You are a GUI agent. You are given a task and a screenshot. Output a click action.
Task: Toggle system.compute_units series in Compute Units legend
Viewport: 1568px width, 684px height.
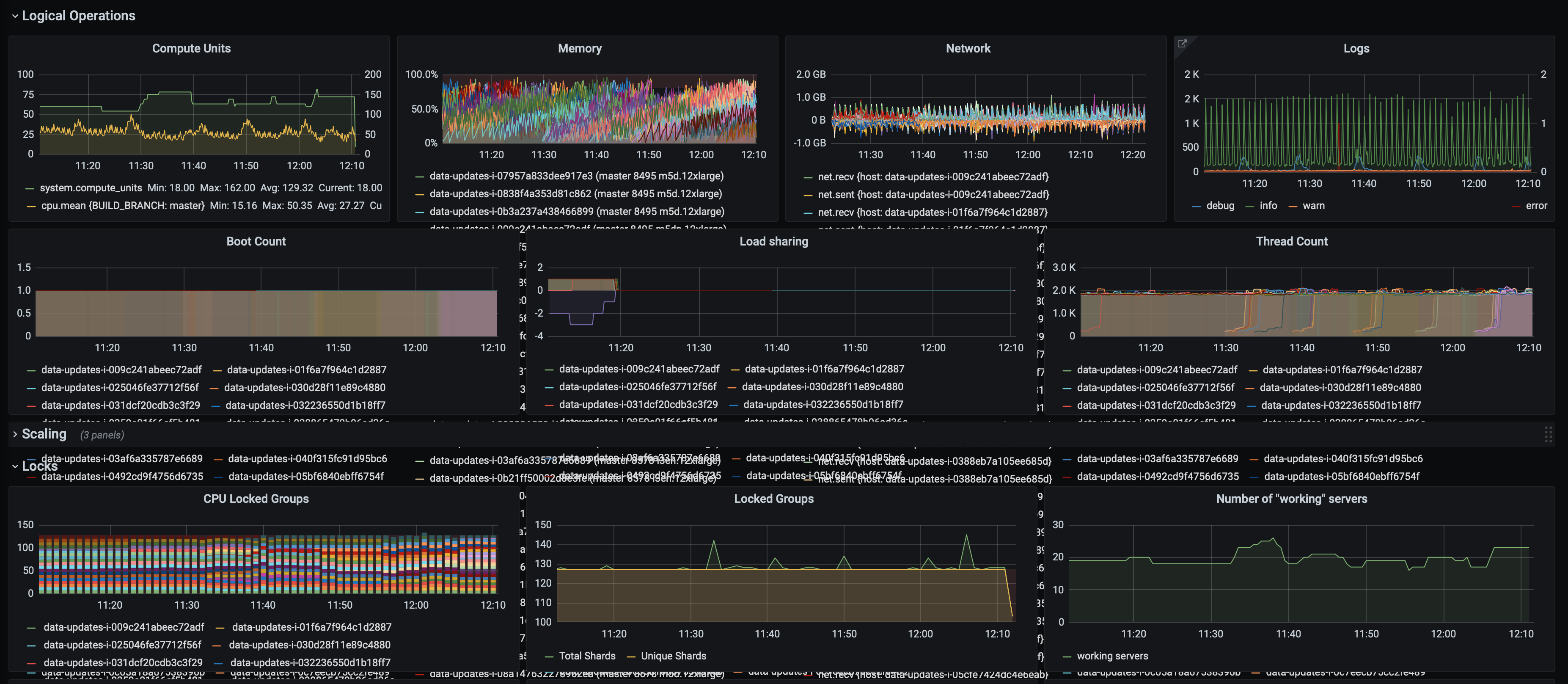(91, 188)
